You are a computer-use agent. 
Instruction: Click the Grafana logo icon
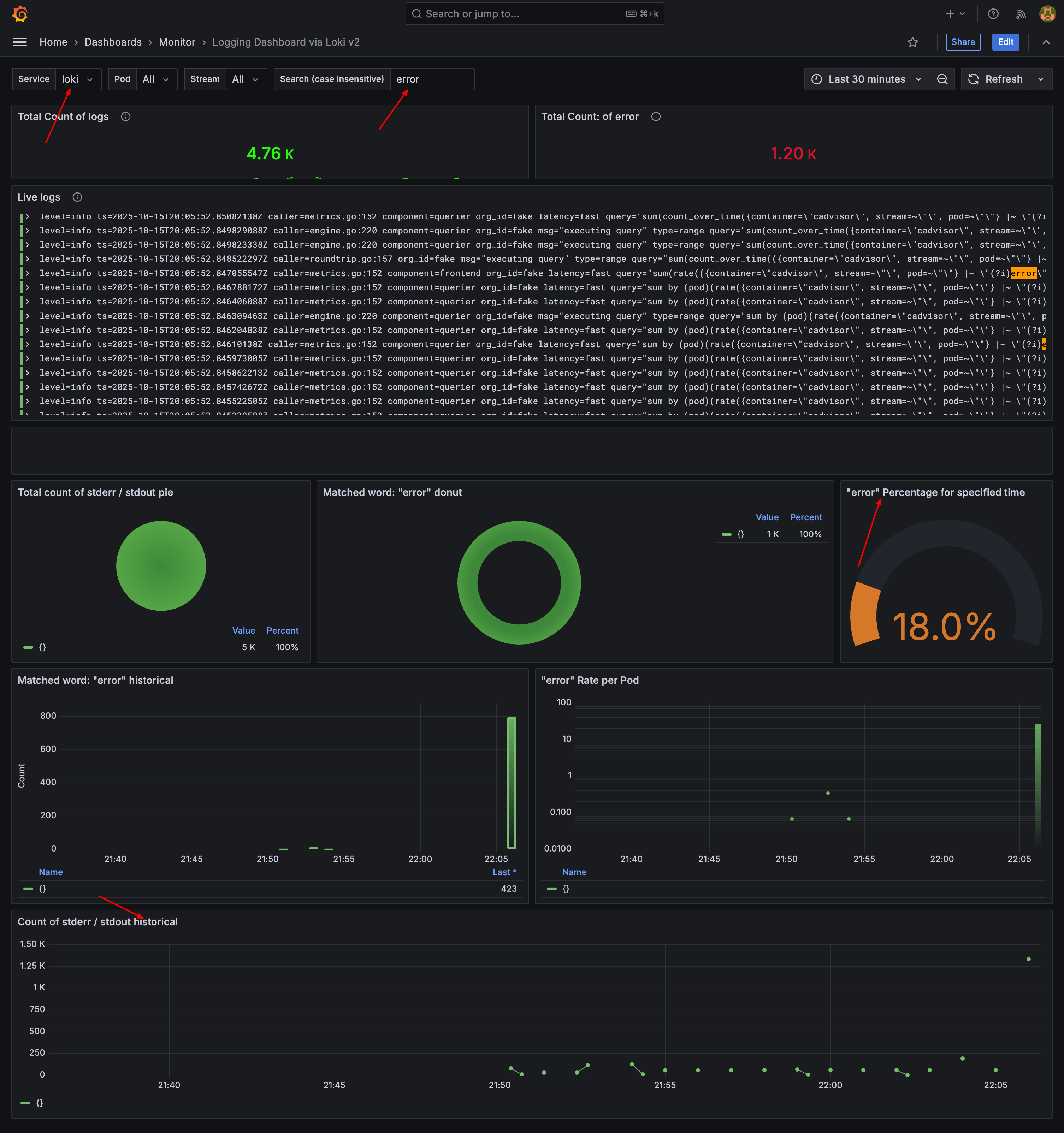pyautogui.click(x=20, y=14)
